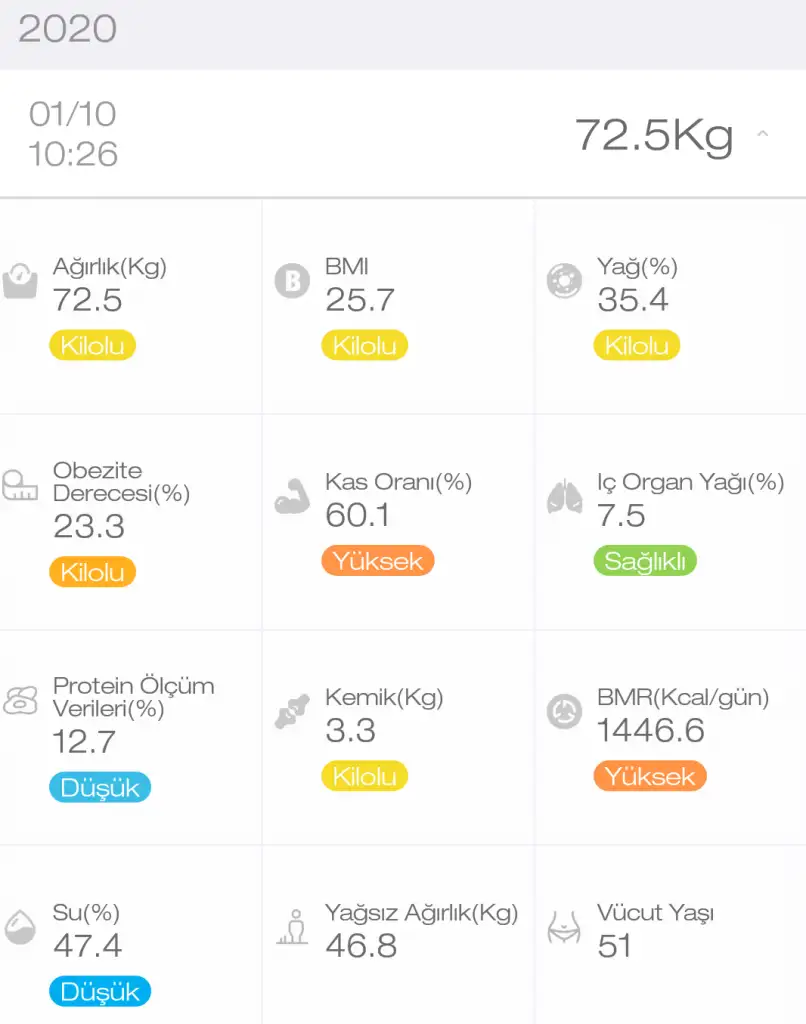The width and height of the screenshot is (806, 1024).
Task: Click the flexed arm muscle icon
Action: pyautogui.click(x=292, y=497)
